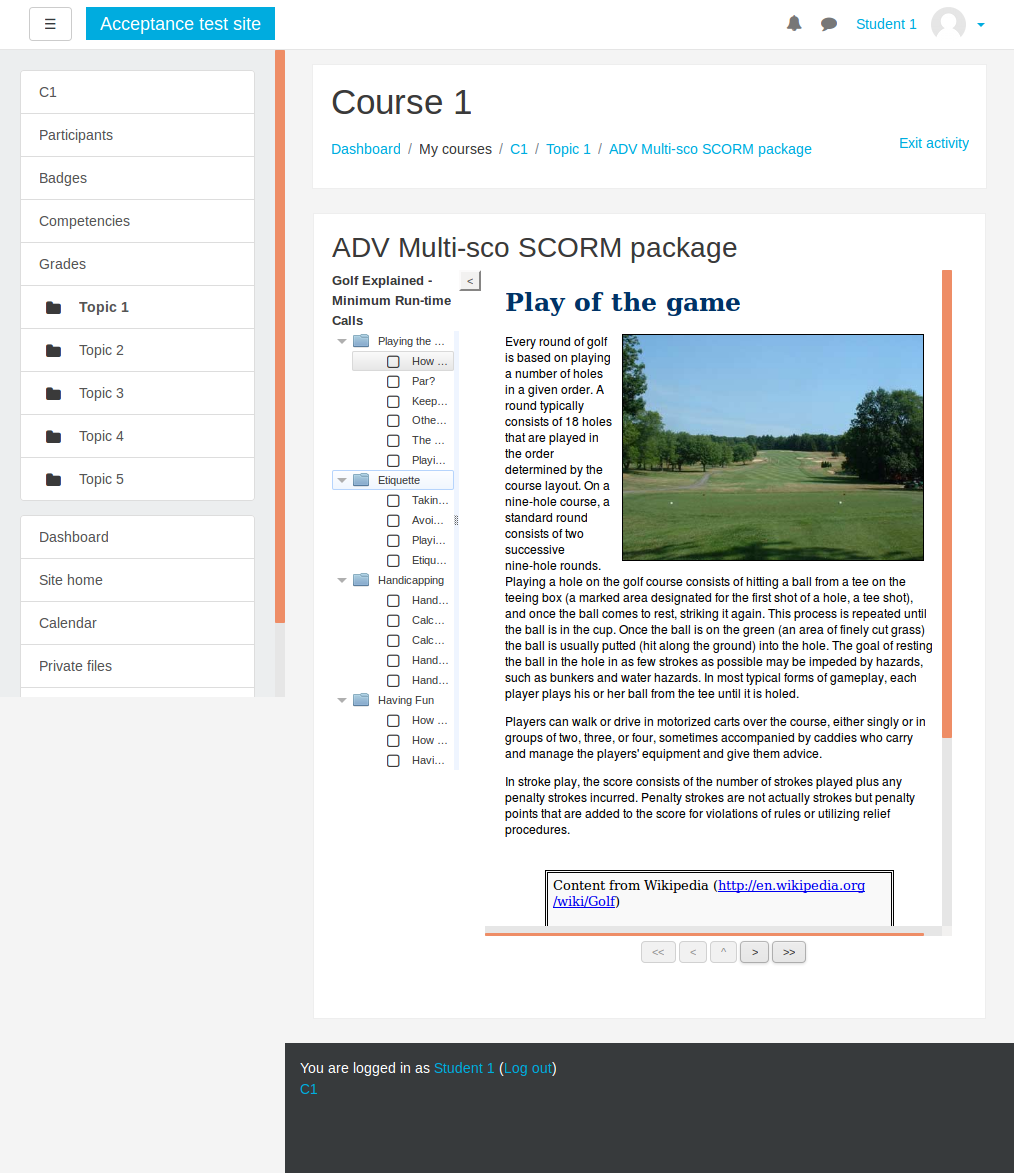Click the Log out link in footer
Viewport: 1014px width, 1173px height.
[528, 1068]
